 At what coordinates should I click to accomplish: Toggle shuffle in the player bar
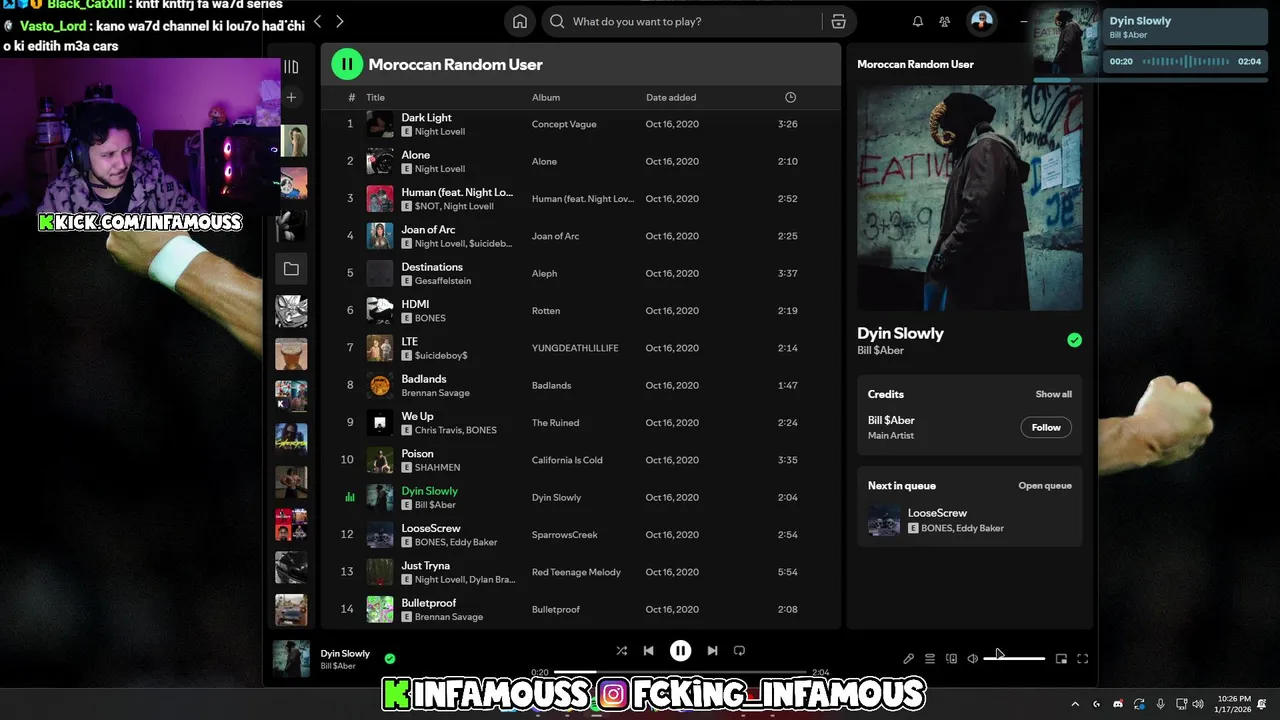(x=621, y=650)
